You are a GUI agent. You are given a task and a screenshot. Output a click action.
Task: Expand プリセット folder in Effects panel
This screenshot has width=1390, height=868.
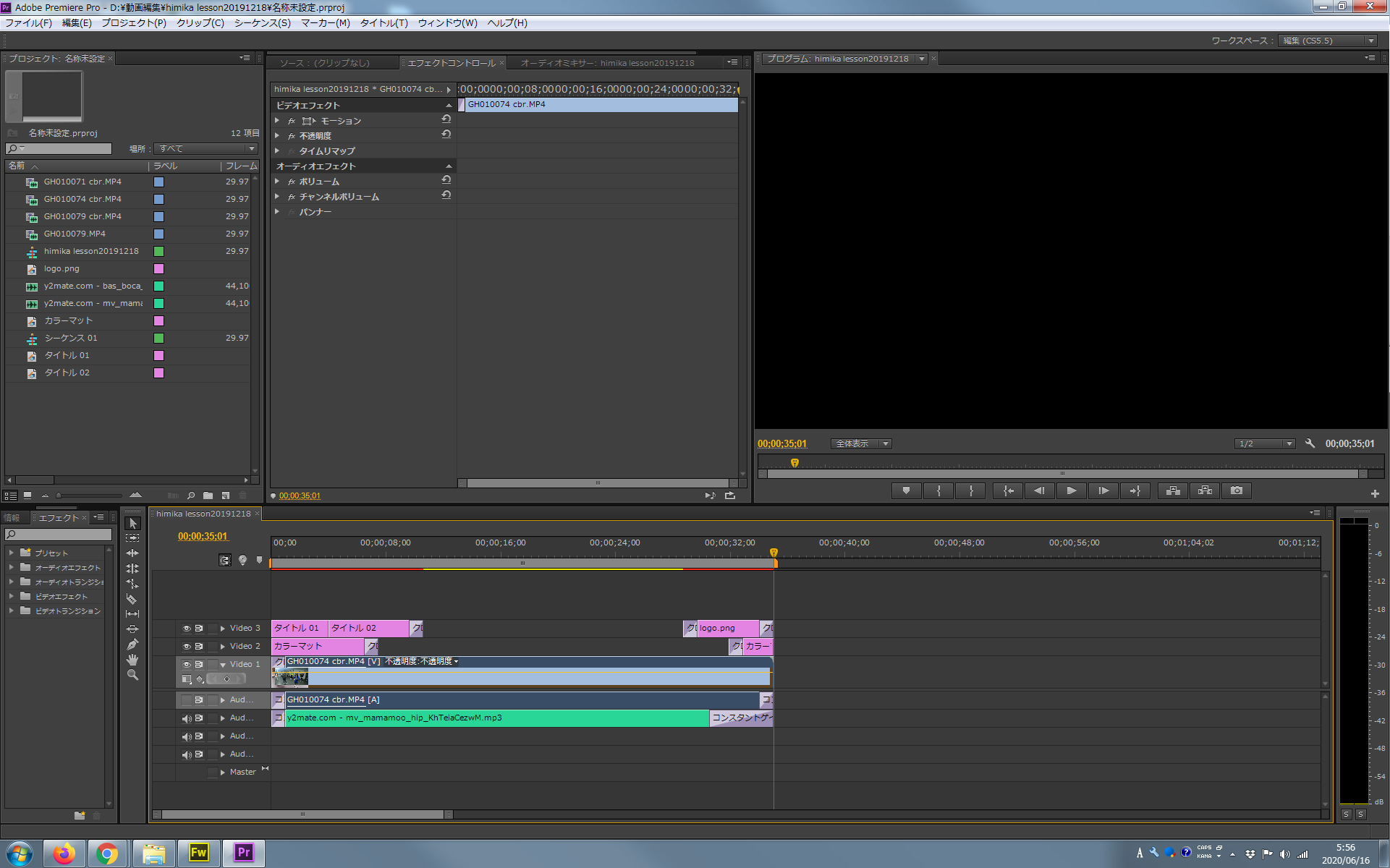[x=12, y=553]
